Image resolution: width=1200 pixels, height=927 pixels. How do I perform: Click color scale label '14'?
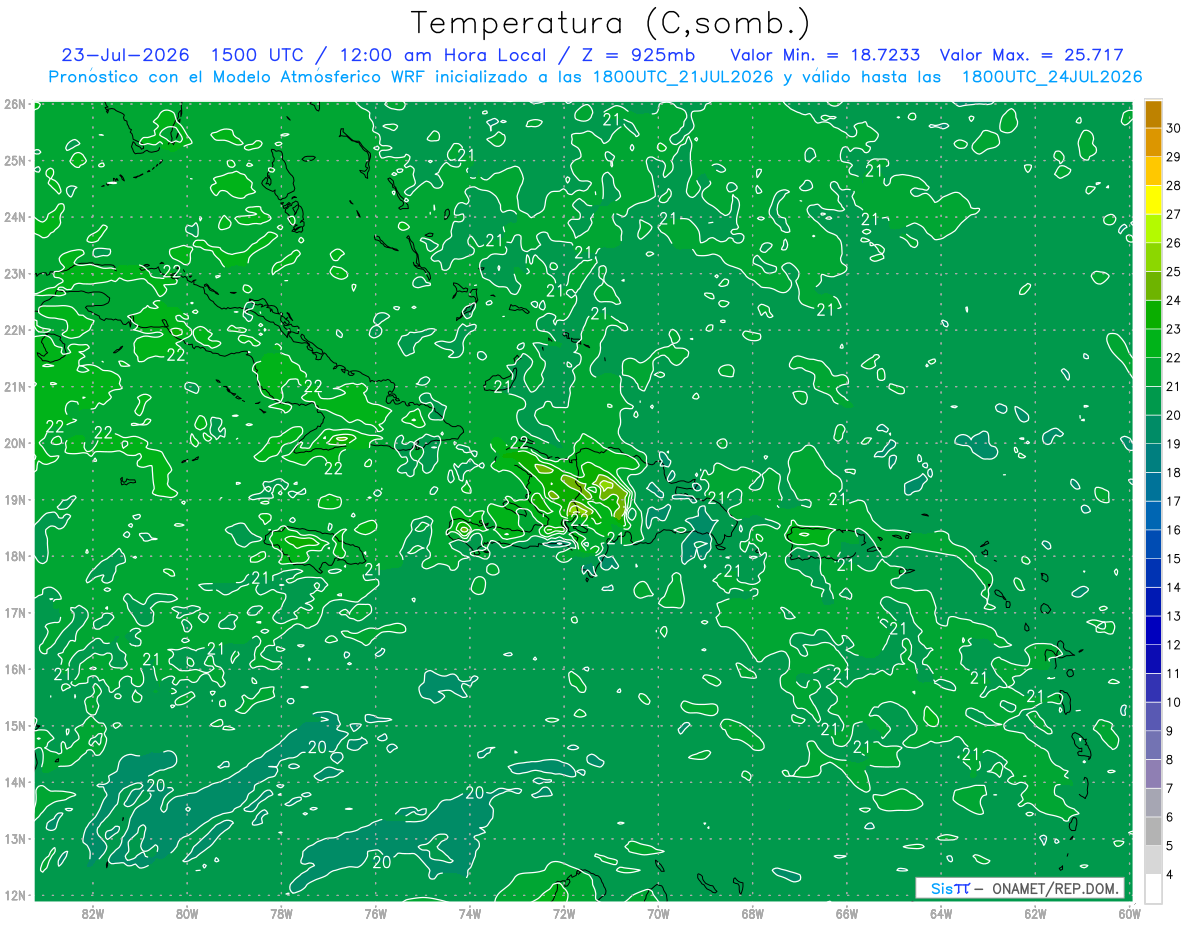tap(1174, 587)
